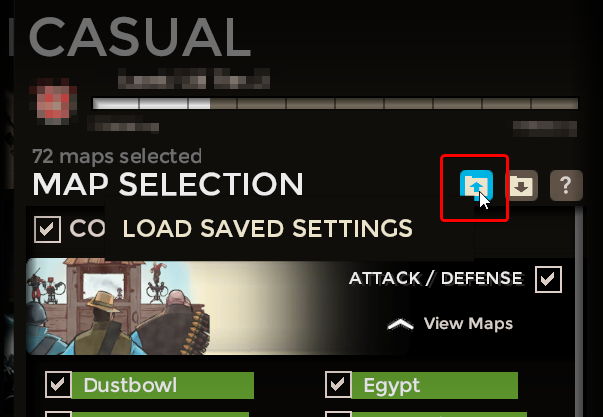
Task: Click the experience level progress bar
Action: (335, 103)
